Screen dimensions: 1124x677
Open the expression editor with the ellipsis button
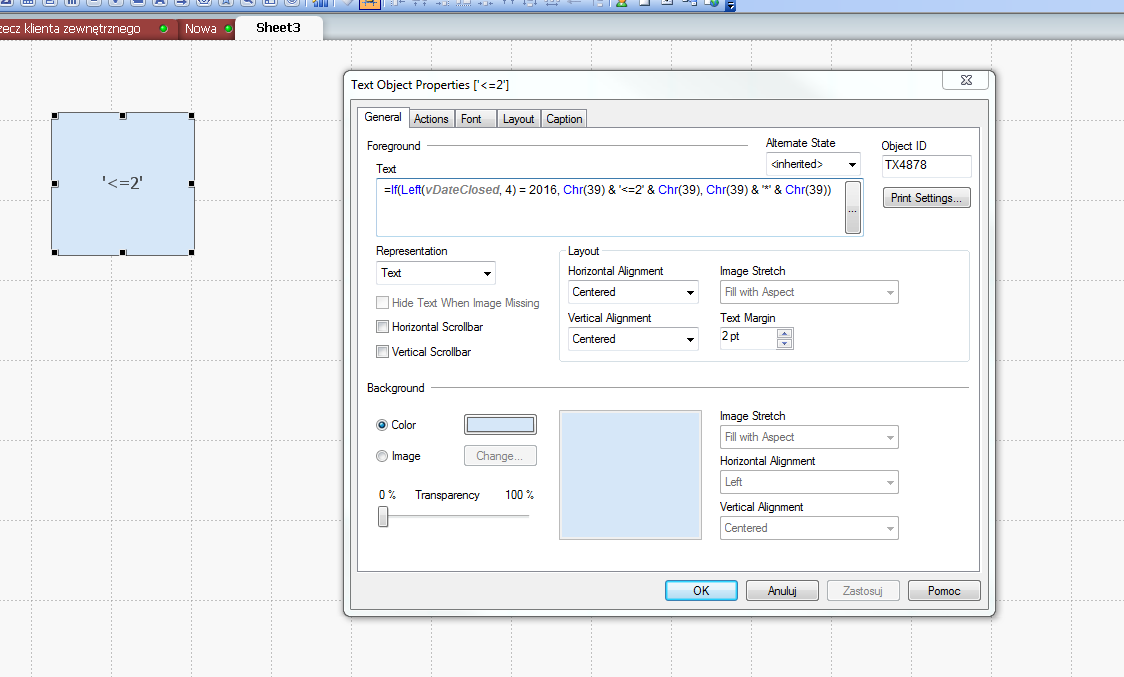click(853, 208)
